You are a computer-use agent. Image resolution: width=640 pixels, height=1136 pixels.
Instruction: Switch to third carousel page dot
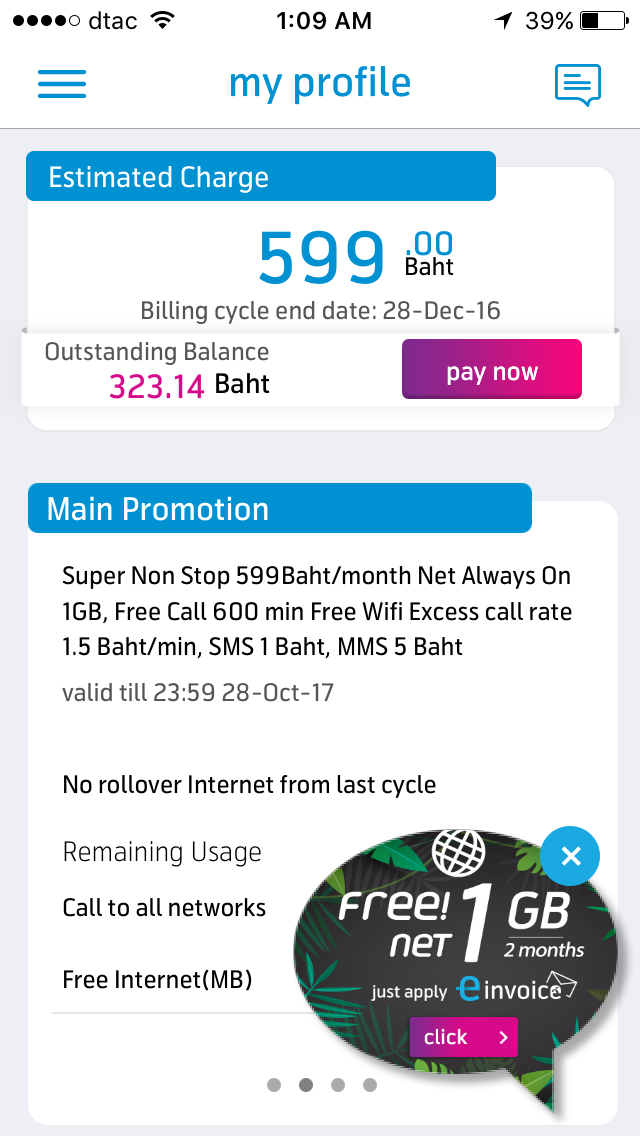coord(338,1085)
